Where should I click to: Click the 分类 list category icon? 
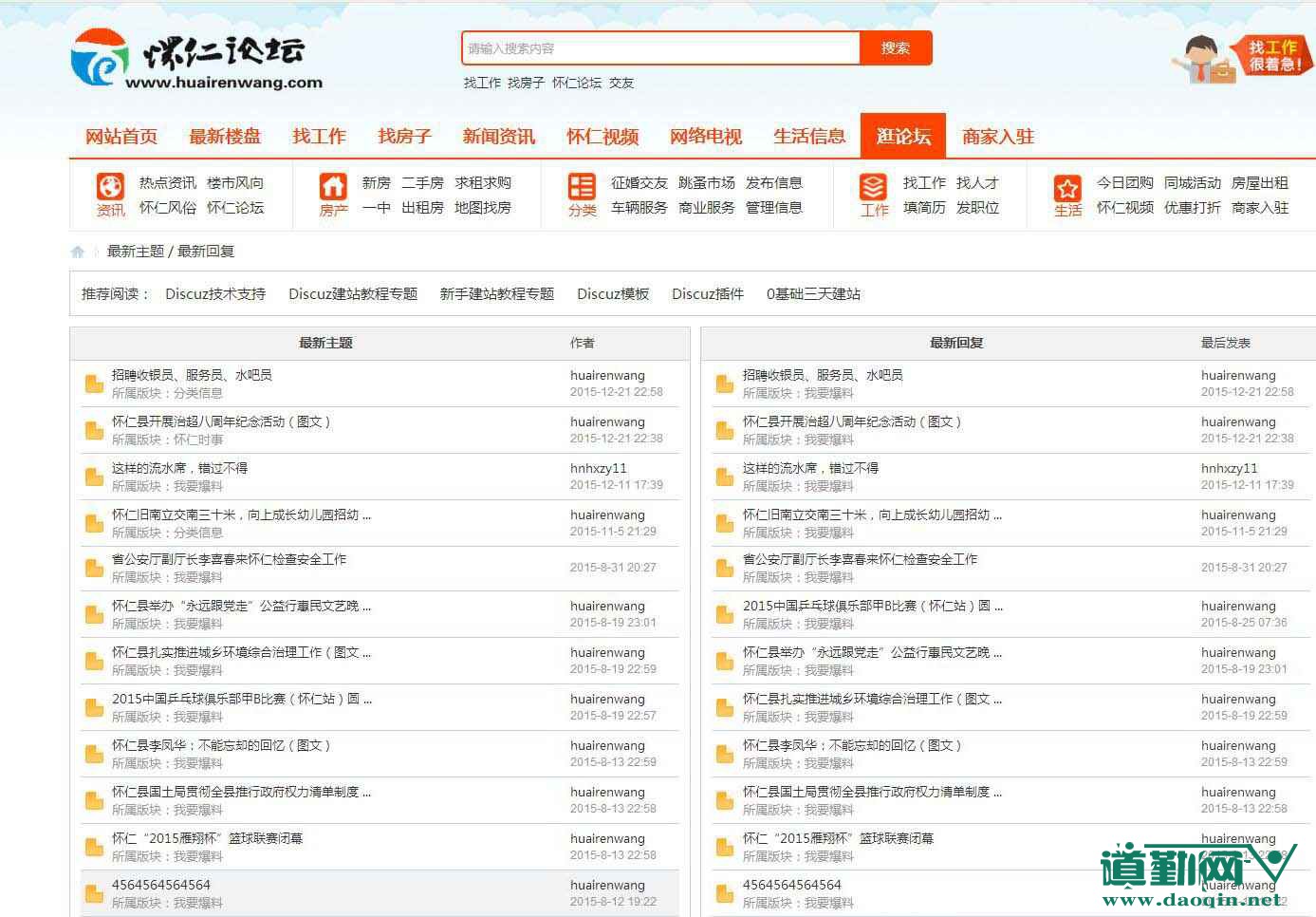582,185
